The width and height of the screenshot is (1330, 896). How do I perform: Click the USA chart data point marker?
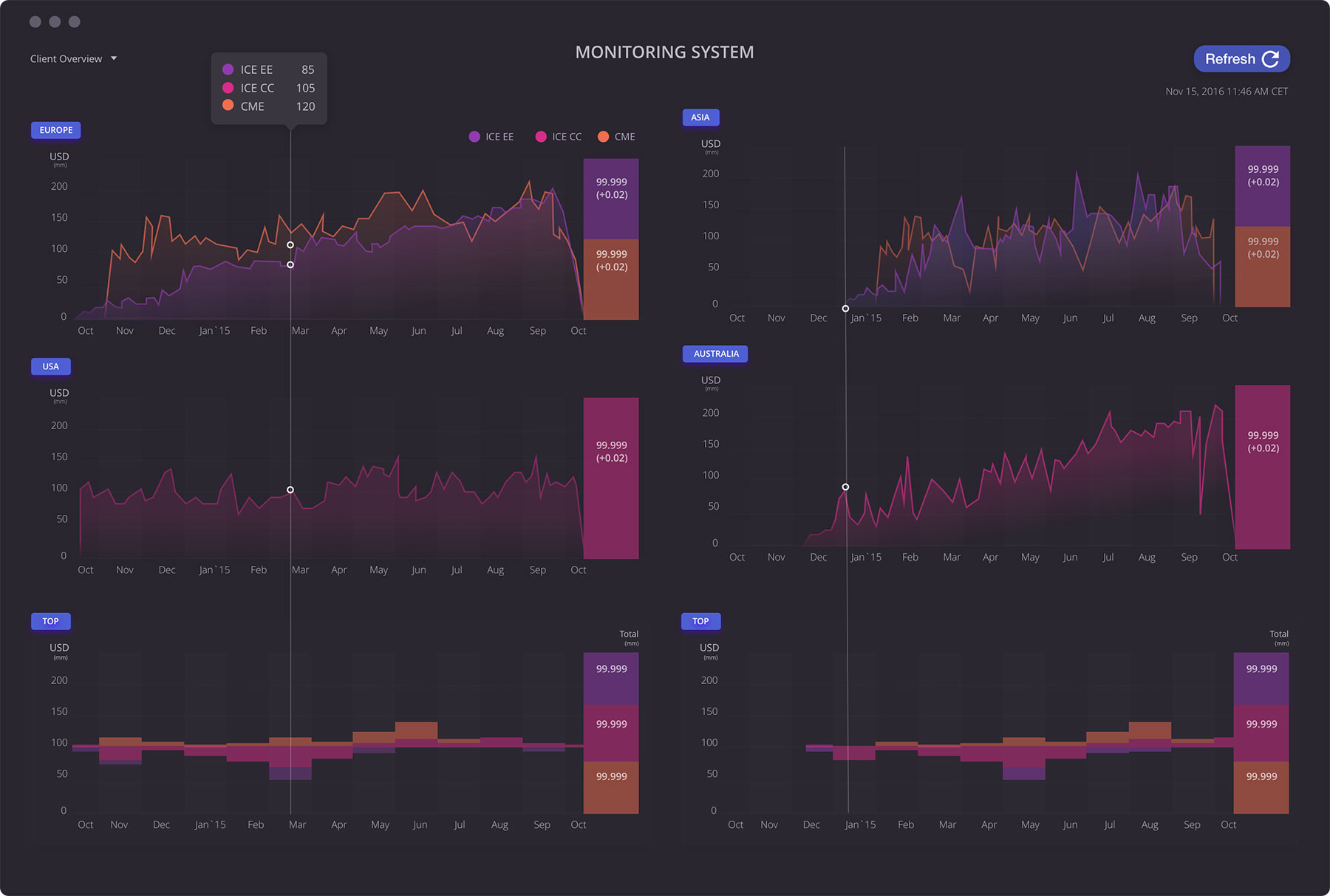click(x=290, y=490)
